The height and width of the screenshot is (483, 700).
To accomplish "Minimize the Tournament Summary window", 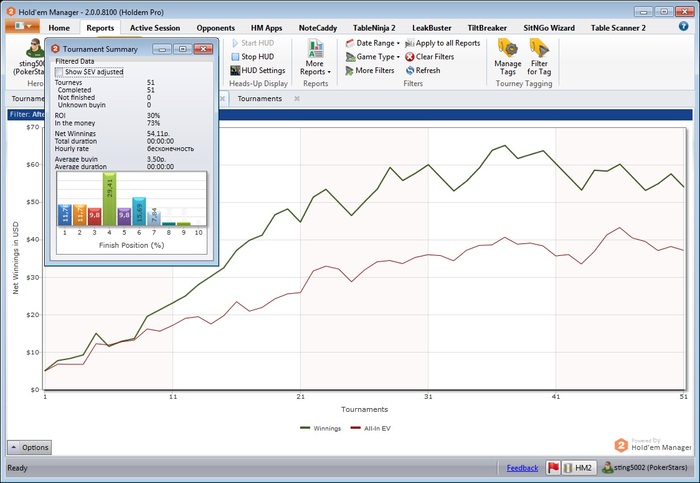I will [x=162, y=49].
